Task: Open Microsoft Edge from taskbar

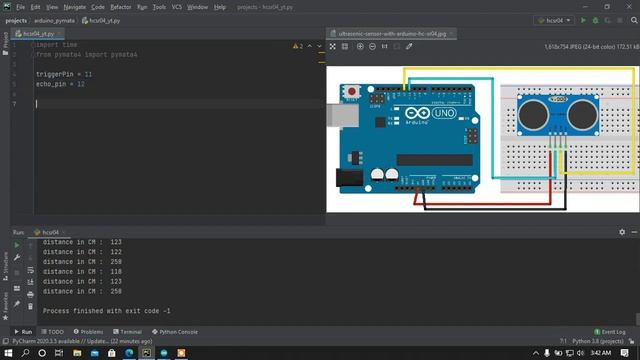Action: tap(129, 353)
